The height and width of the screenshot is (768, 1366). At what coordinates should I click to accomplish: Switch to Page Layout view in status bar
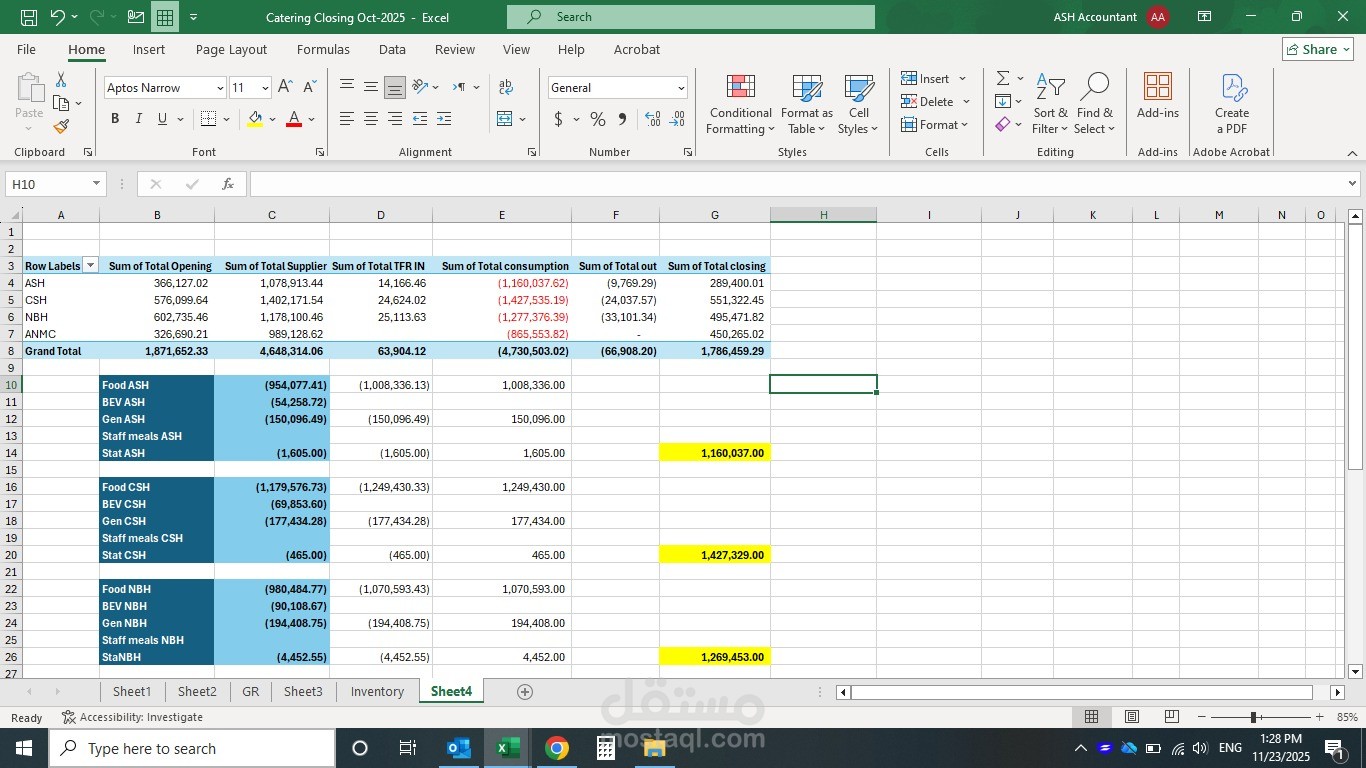tap(1131, 717)
